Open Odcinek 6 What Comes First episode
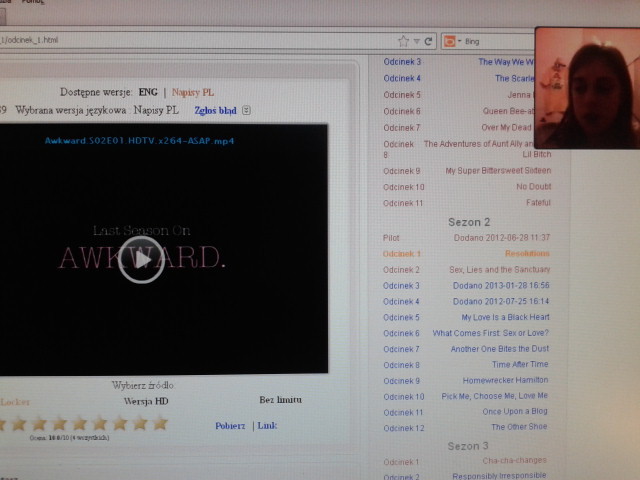 click(x=466, y=333)
